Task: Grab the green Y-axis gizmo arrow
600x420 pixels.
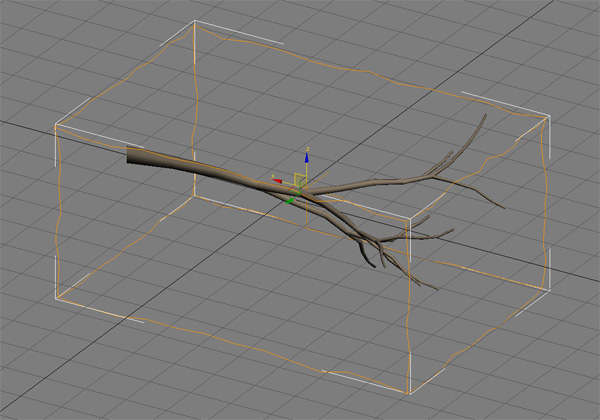Action: point(290,201)
